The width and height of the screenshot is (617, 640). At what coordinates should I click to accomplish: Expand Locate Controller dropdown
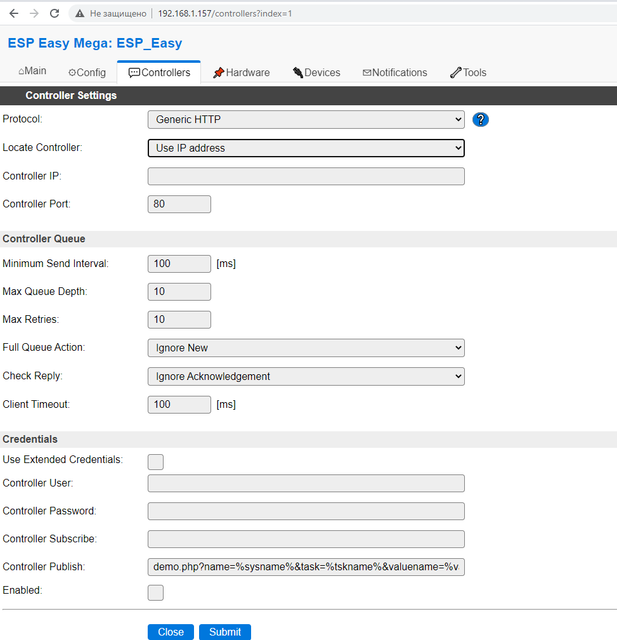coord(306,148)
